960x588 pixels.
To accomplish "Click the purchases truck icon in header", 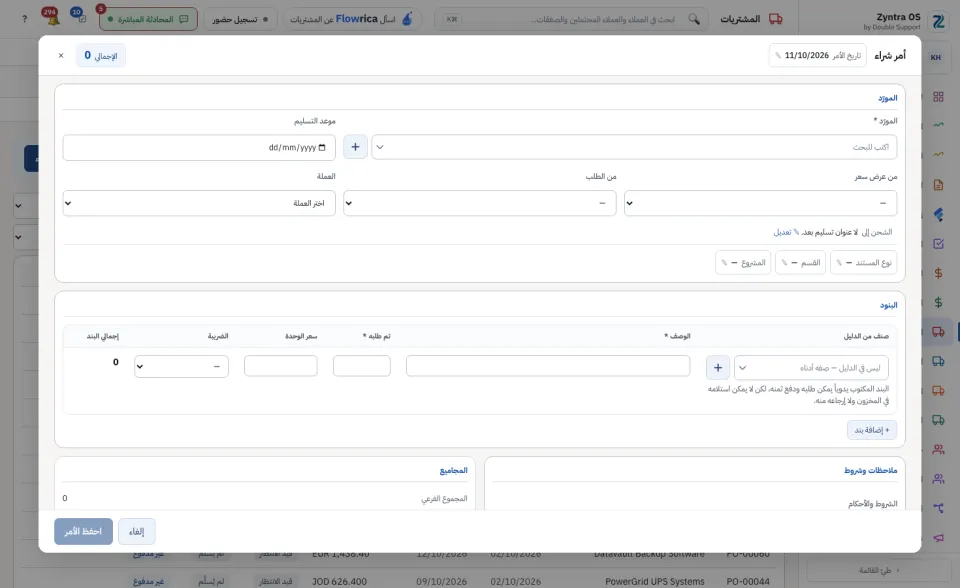I will click(776, 19).
